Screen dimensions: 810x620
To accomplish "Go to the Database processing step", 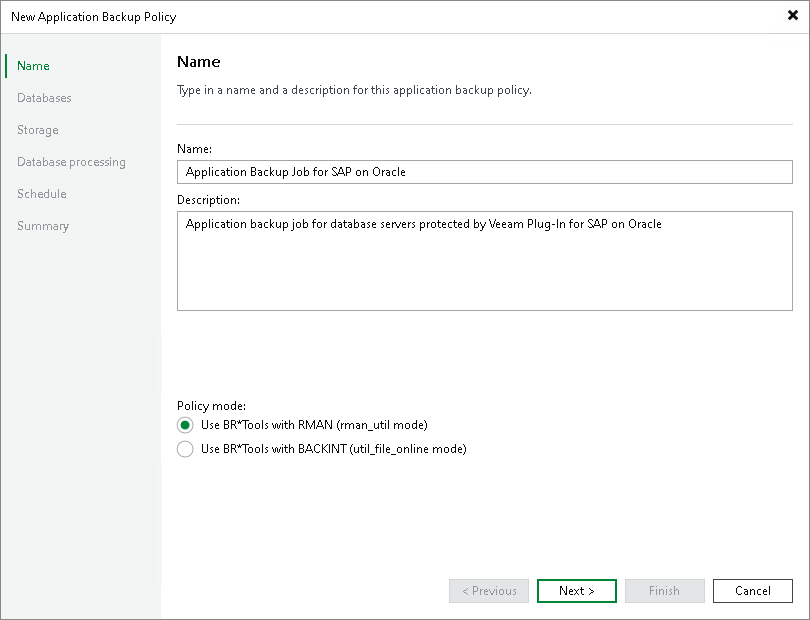I will pyautogui.click(x=71, y=161).
